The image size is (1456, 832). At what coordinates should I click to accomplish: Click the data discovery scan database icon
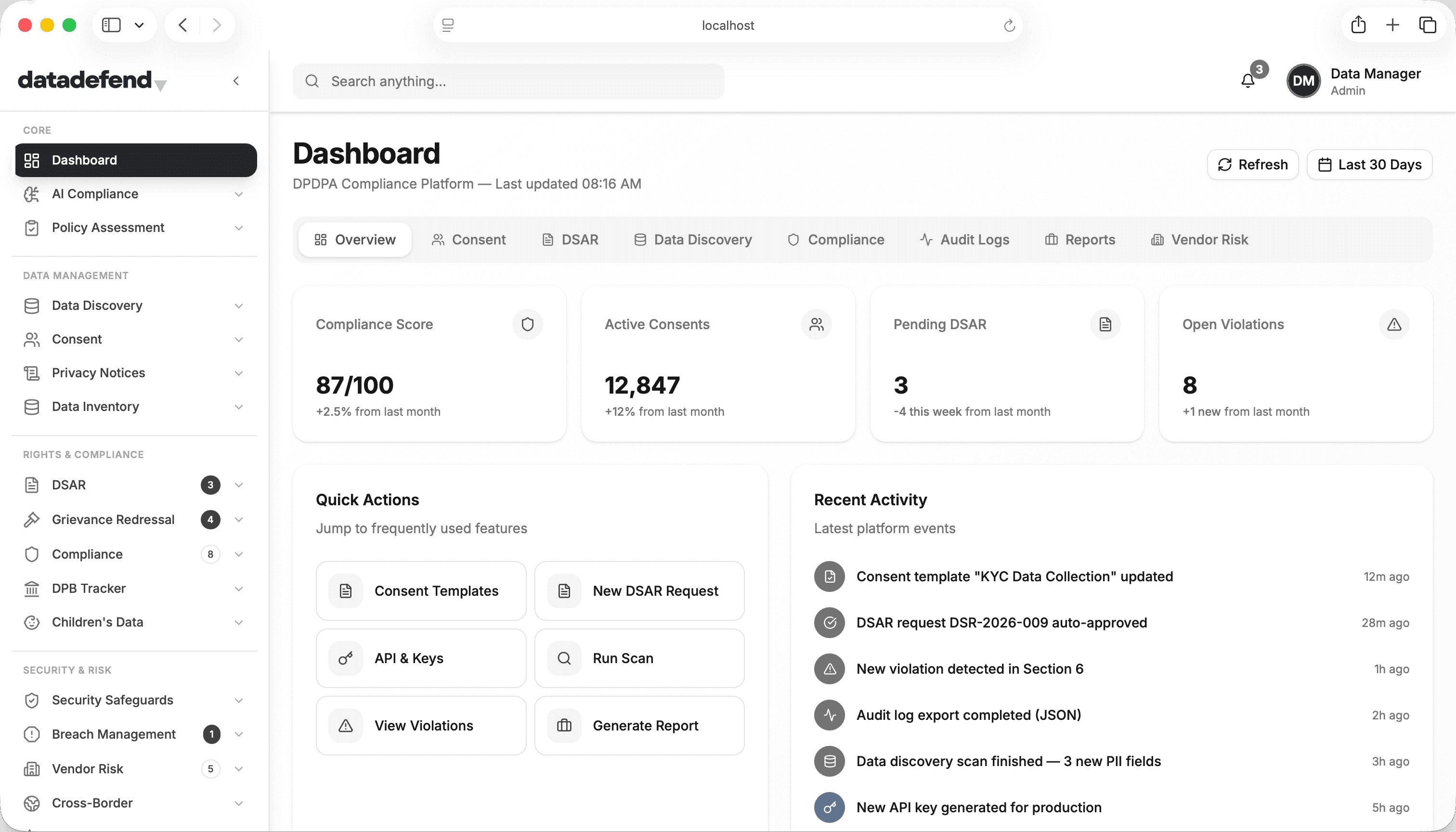click(830, 761)
